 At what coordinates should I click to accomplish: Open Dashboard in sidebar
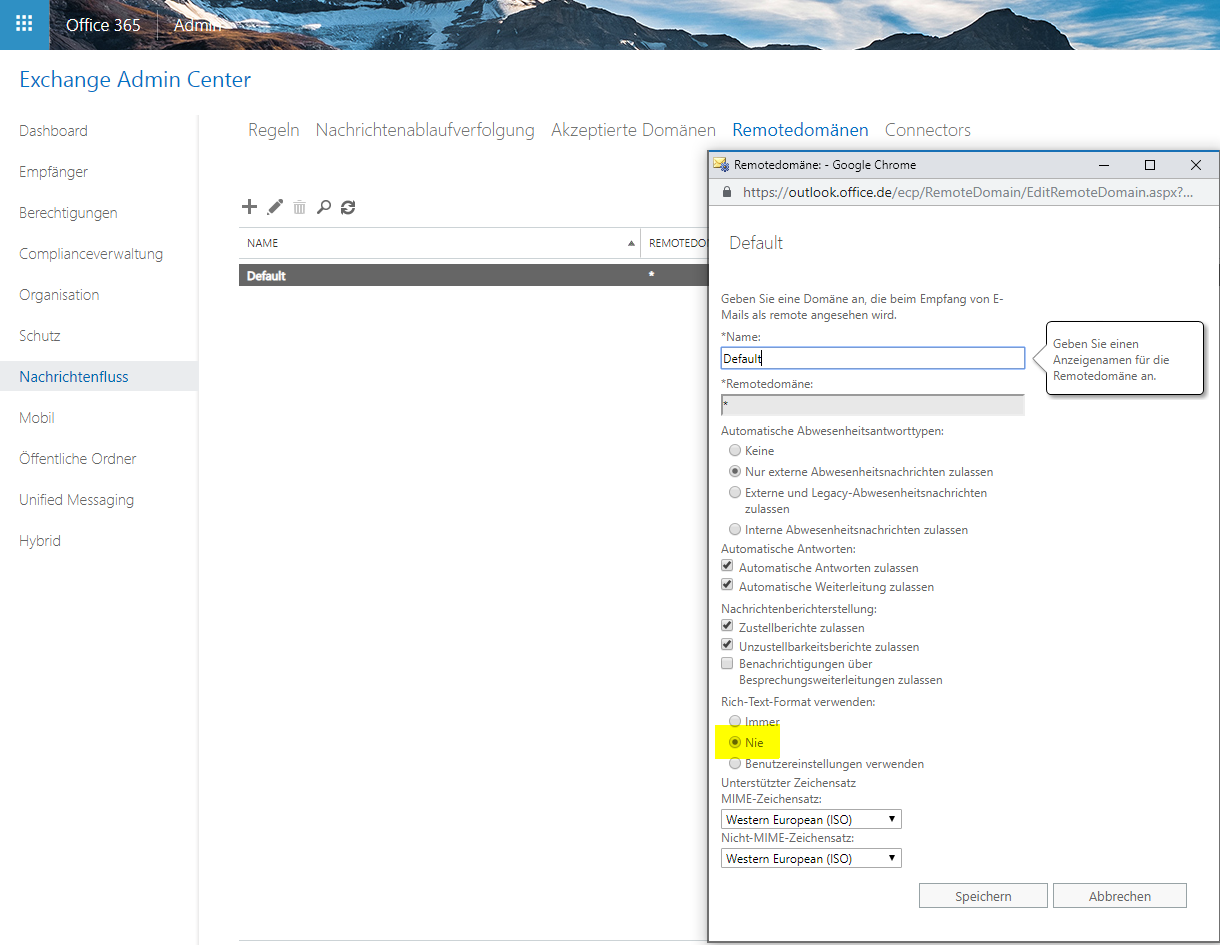coord(53,131)
